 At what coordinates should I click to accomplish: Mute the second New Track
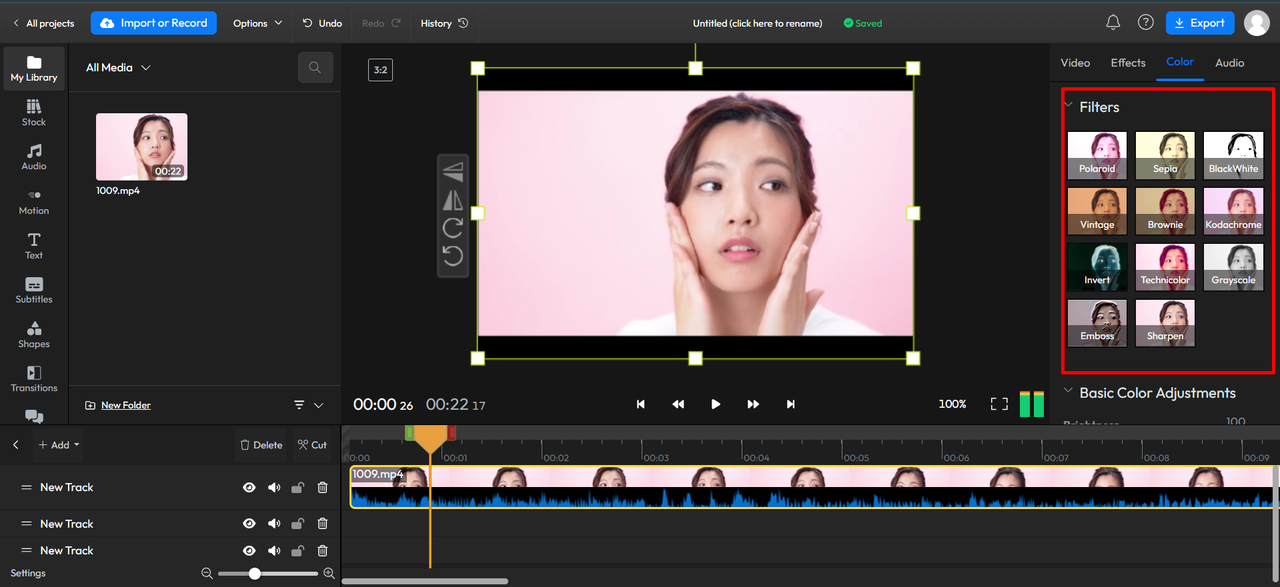click(274, 524)
